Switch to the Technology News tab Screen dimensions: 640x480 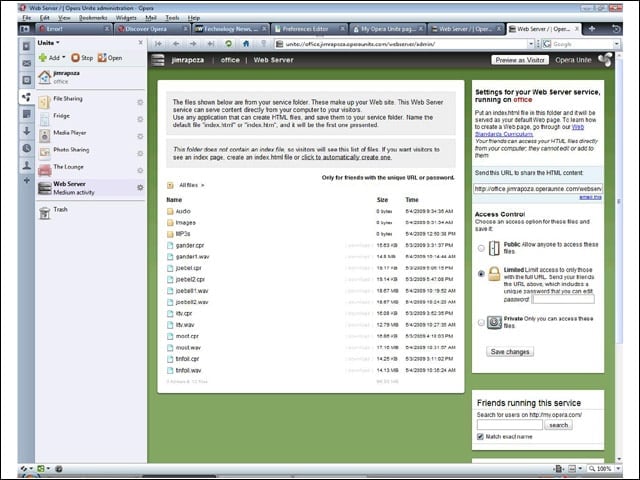(231, 29)
